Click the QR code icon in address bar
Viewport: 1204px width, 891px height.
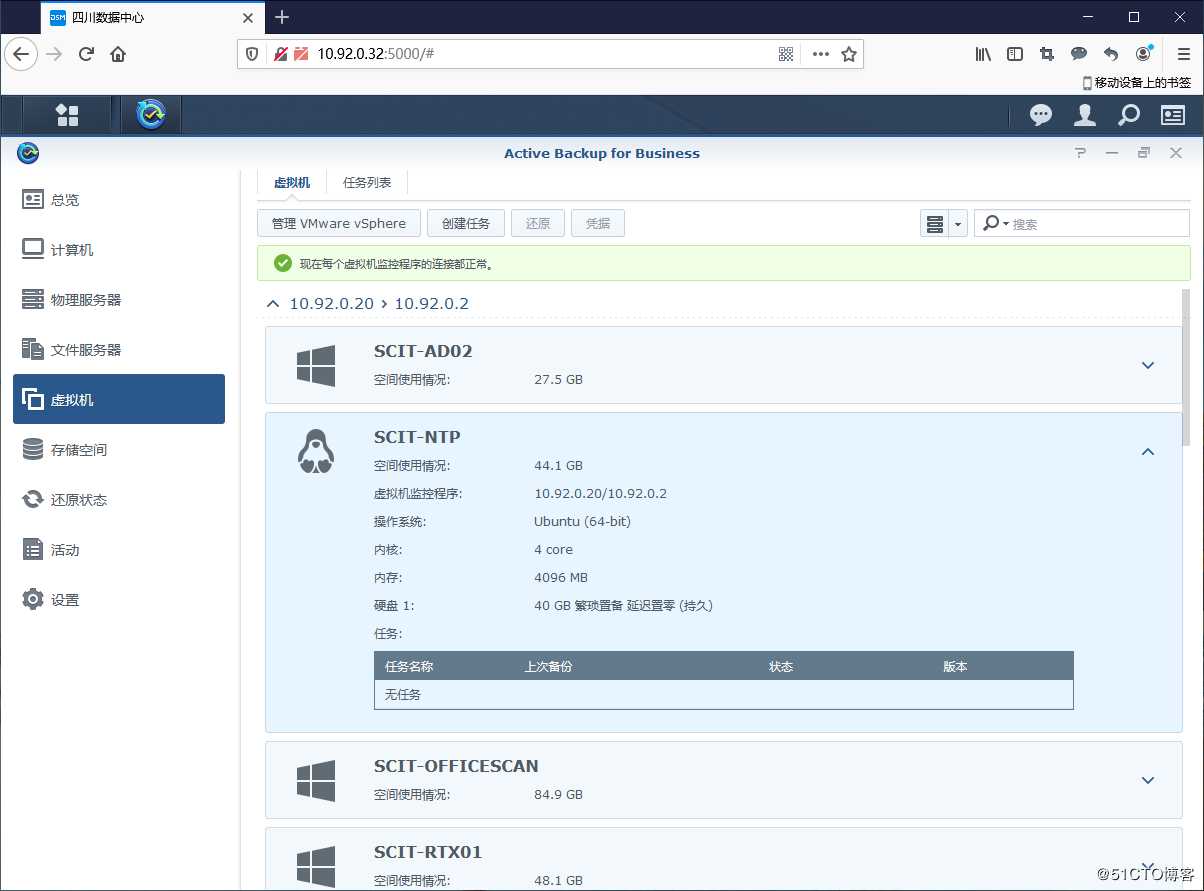[x=786, y=54]
